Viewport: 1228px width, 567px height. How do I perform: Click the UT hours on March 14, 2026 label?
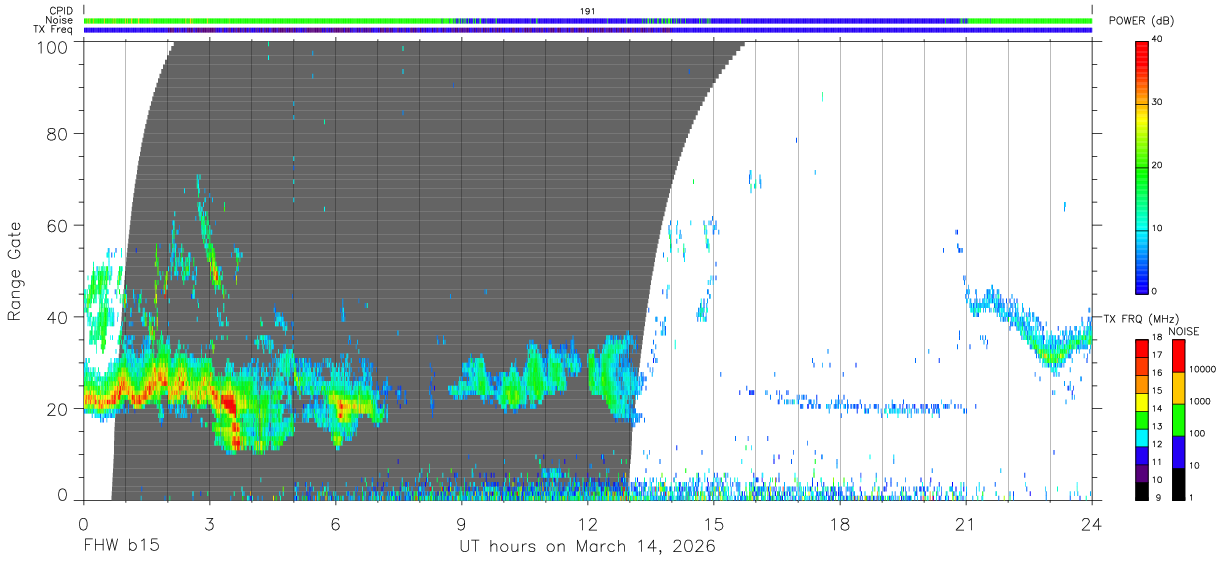point(588,547)
